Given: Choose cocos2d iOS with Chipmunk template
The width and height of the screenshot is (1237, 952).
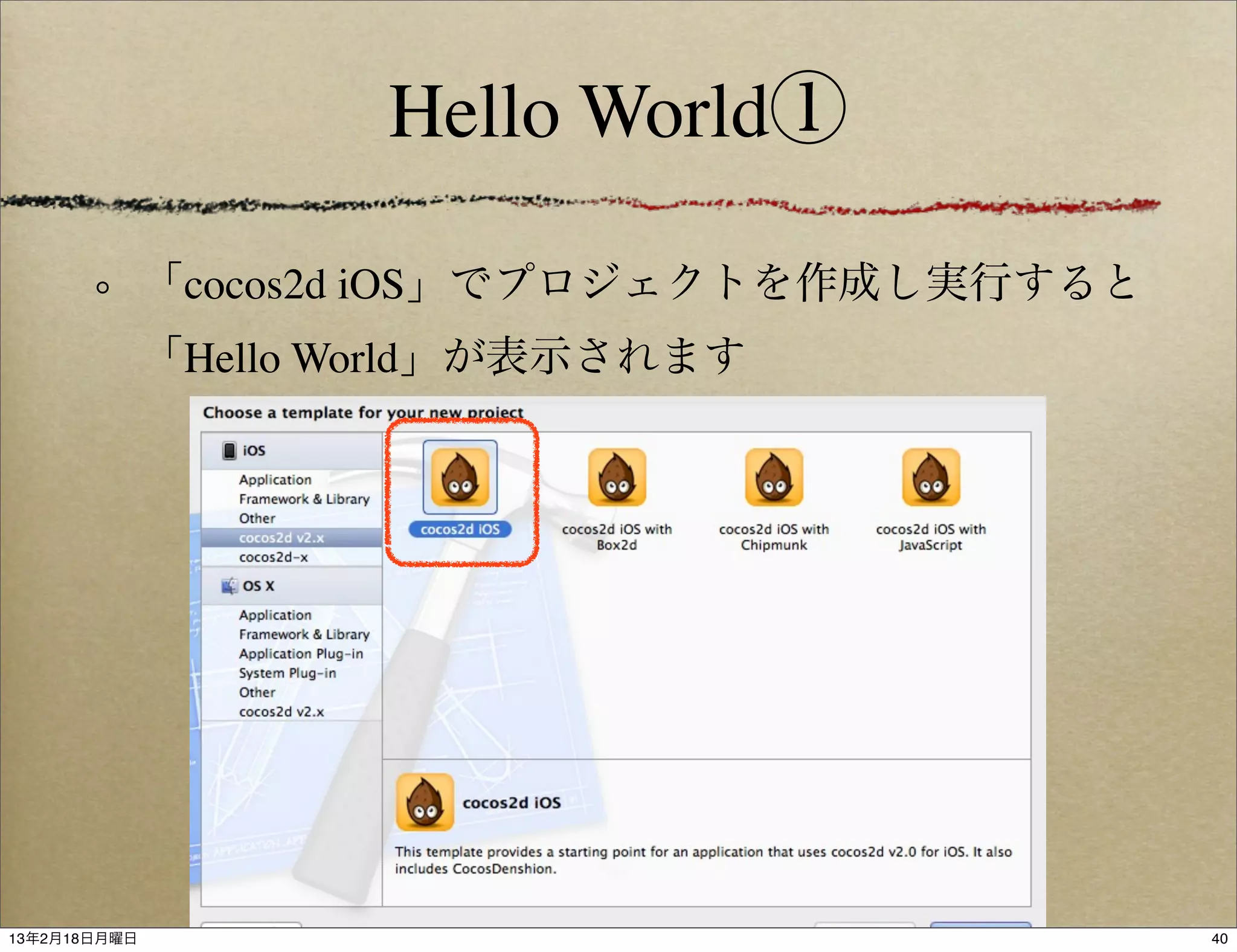Looking at the screenshot, I should pos(774,477).
